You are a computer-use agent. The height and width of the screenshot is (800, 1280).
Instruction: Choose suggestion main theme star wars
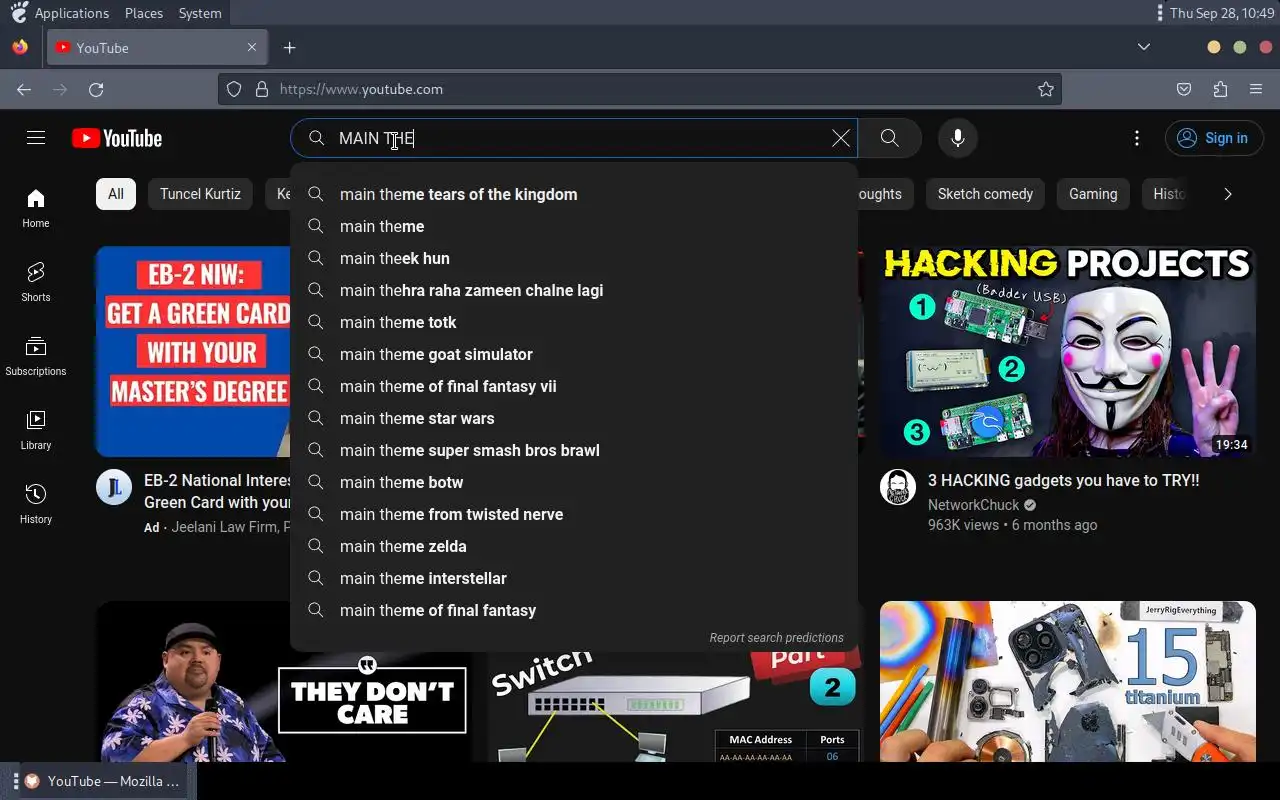pyautogui.click(x=574, y=418)
